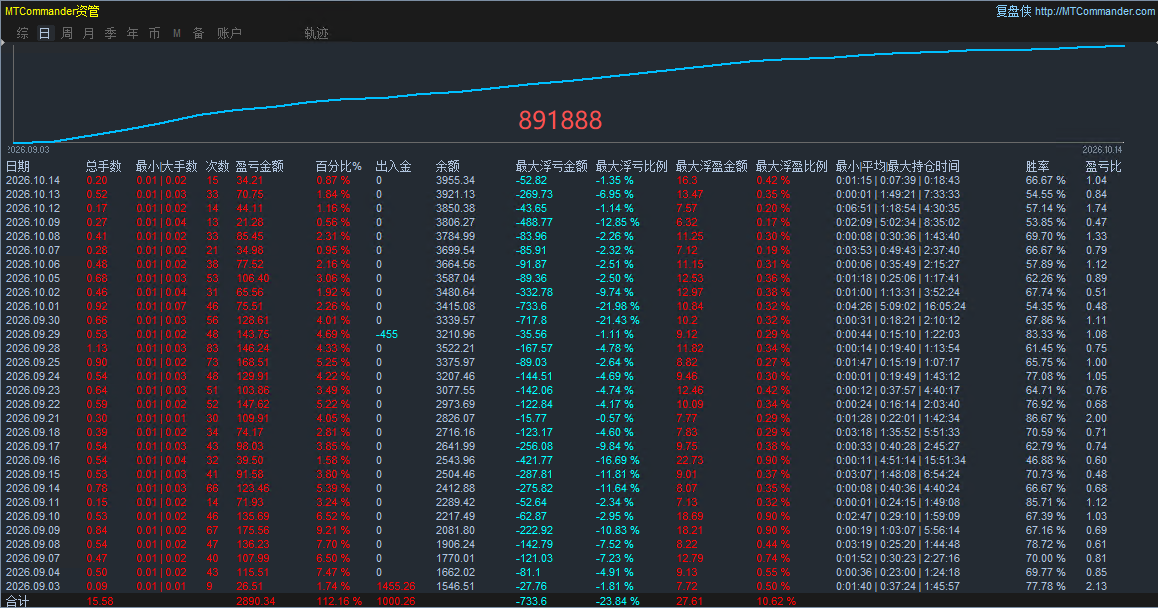The width and height of the screenshot is (1158, 608).
Task: Click the 最大浮亏比例 column header
Action: (631, 166)
